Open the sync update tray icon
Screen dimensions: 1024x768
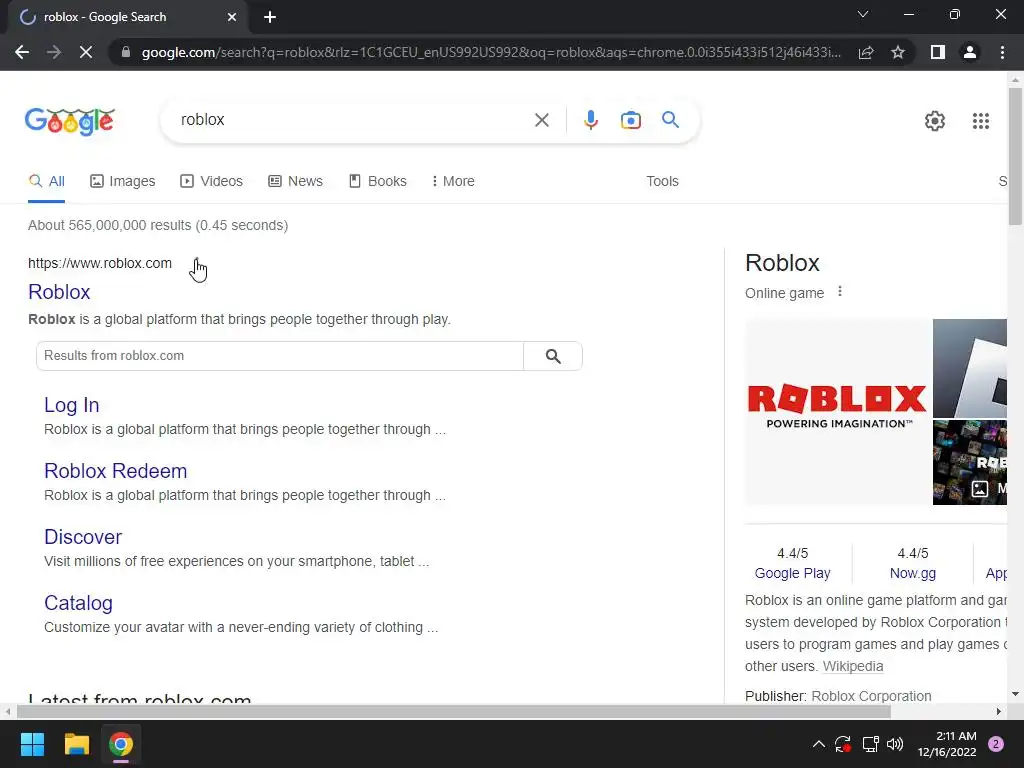tap(843, 744)
